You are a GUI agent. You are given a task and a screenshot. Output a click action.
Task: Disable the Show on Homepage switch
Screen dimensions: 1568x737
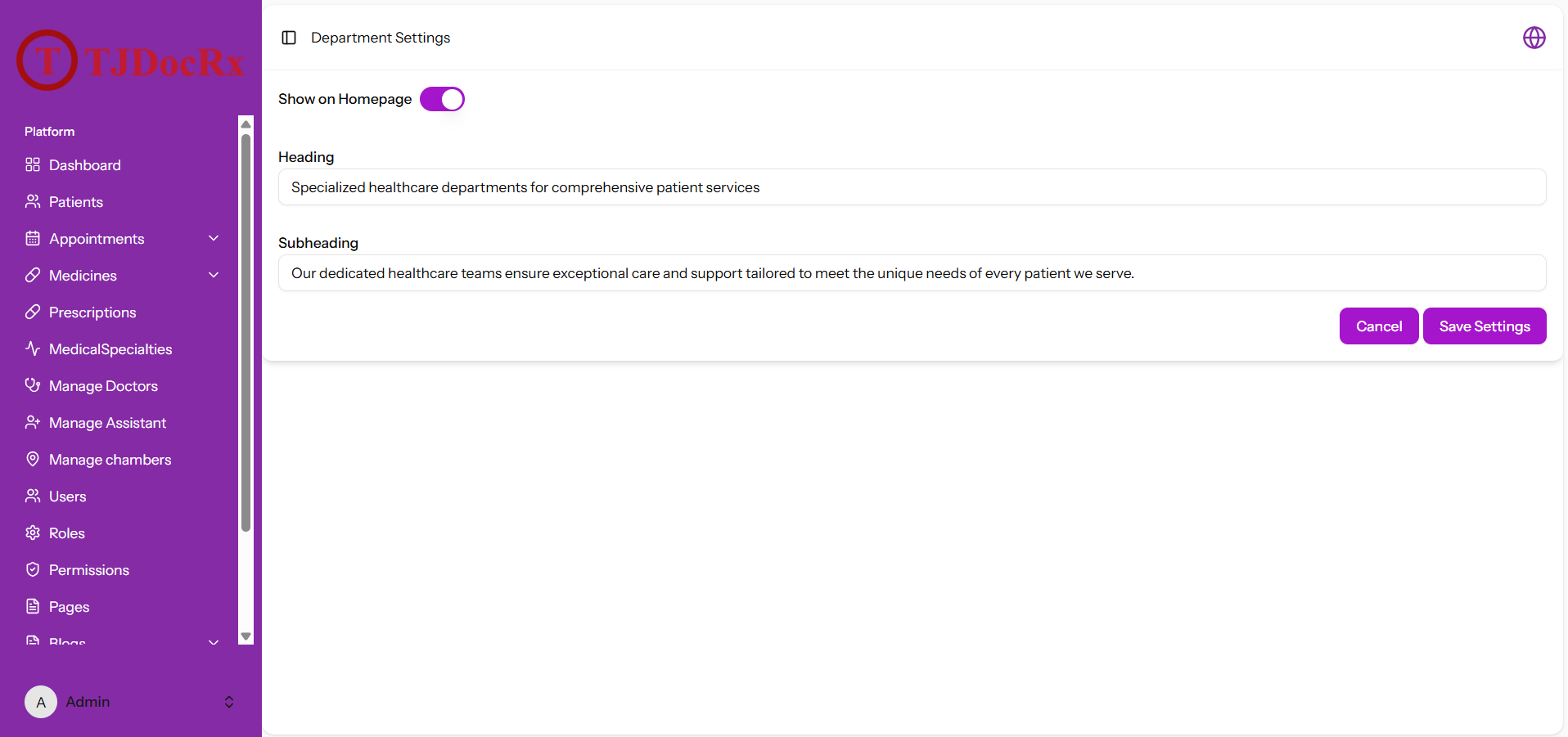coord(442,99)
